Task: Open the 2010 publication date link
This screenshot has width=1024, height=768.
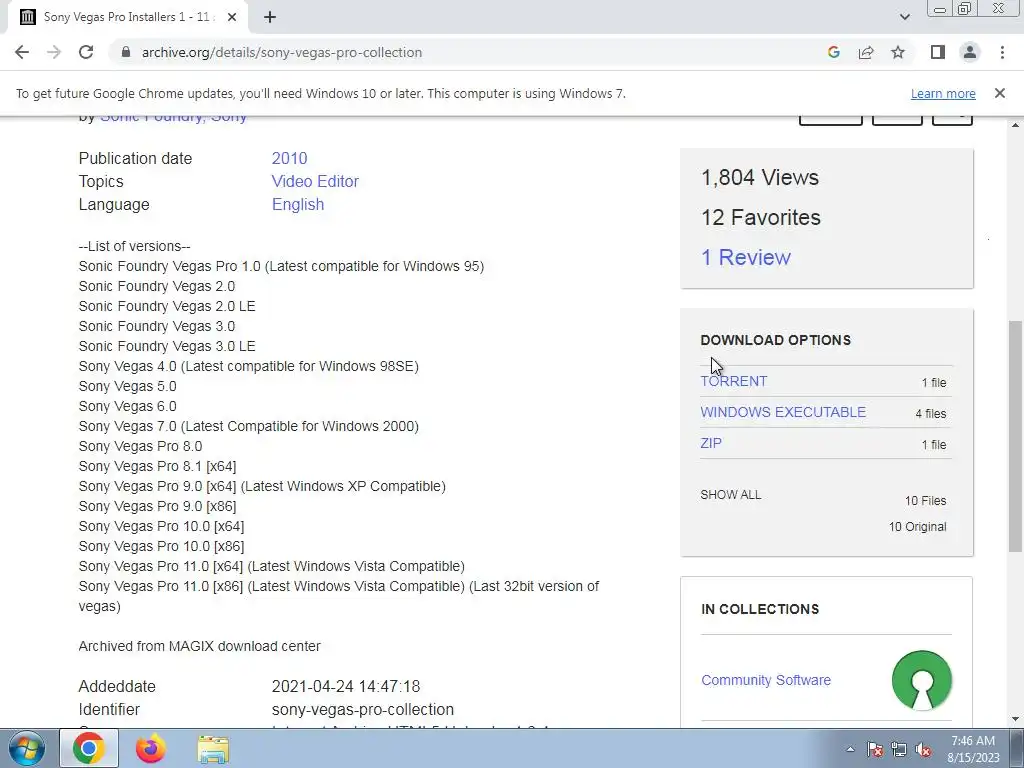Action: [x=289, y=158]
